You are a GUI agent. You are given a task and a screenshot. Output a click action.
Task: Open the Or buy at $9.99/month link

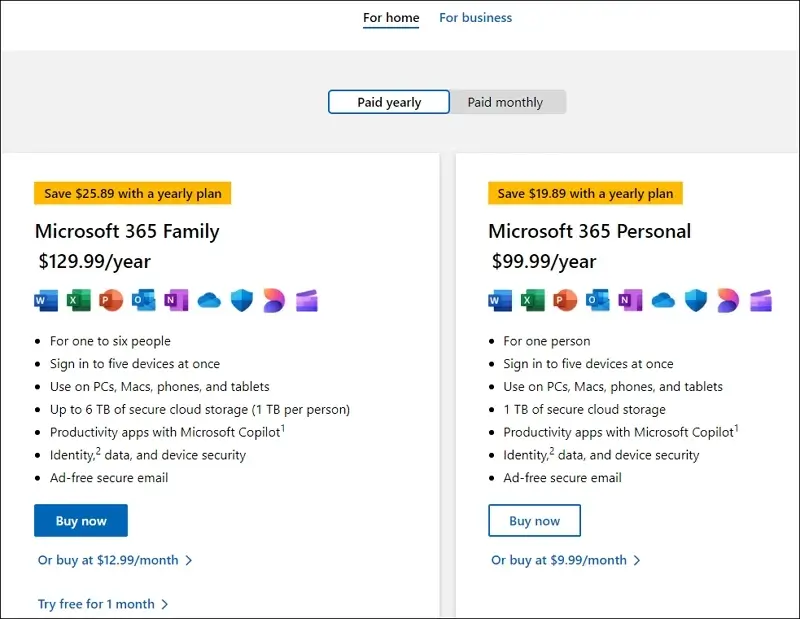[x=565, y=560]
